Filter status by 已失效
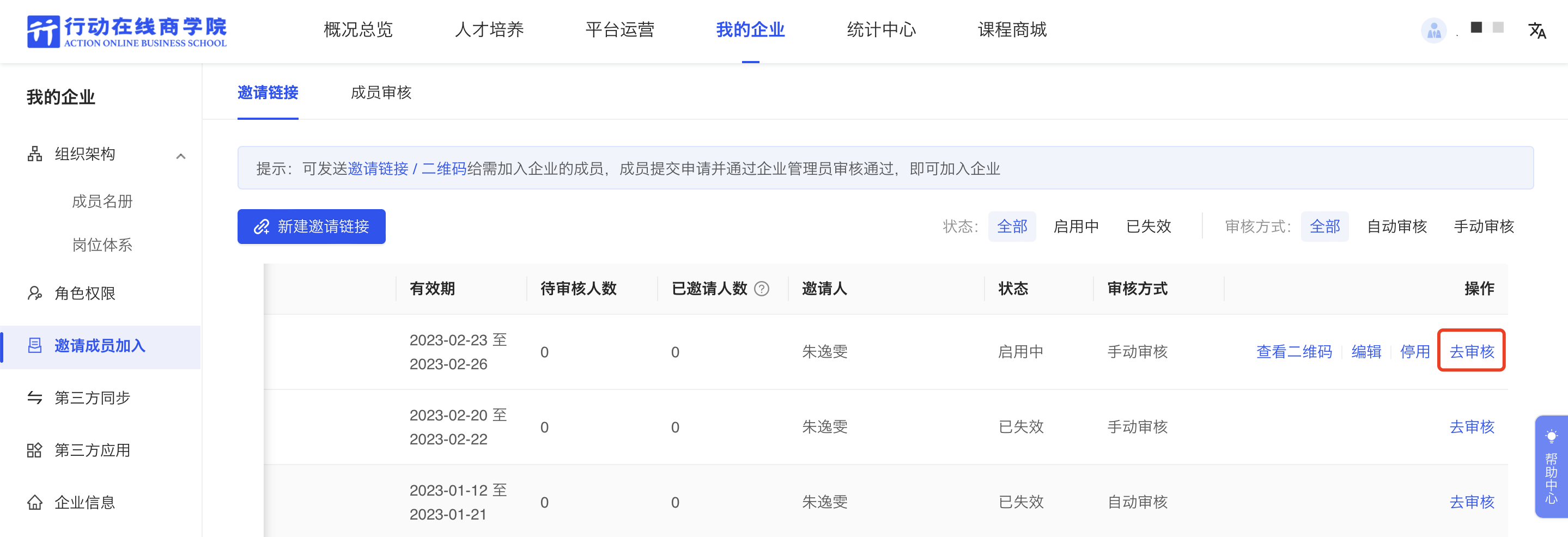Screen dimensions: 1568x537 1148,226
